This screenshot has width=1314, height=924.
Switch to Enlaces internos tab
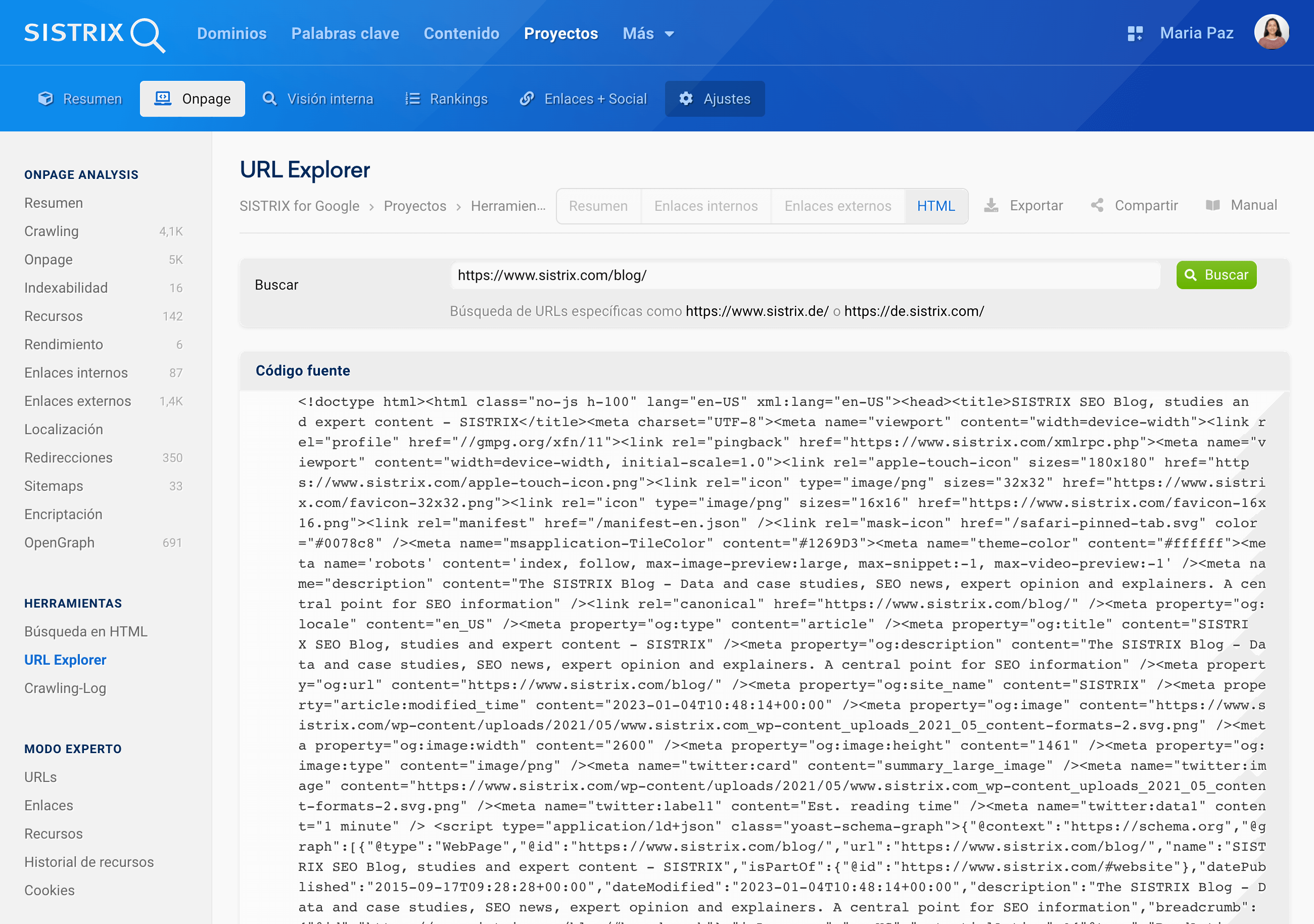click(706, 206)
